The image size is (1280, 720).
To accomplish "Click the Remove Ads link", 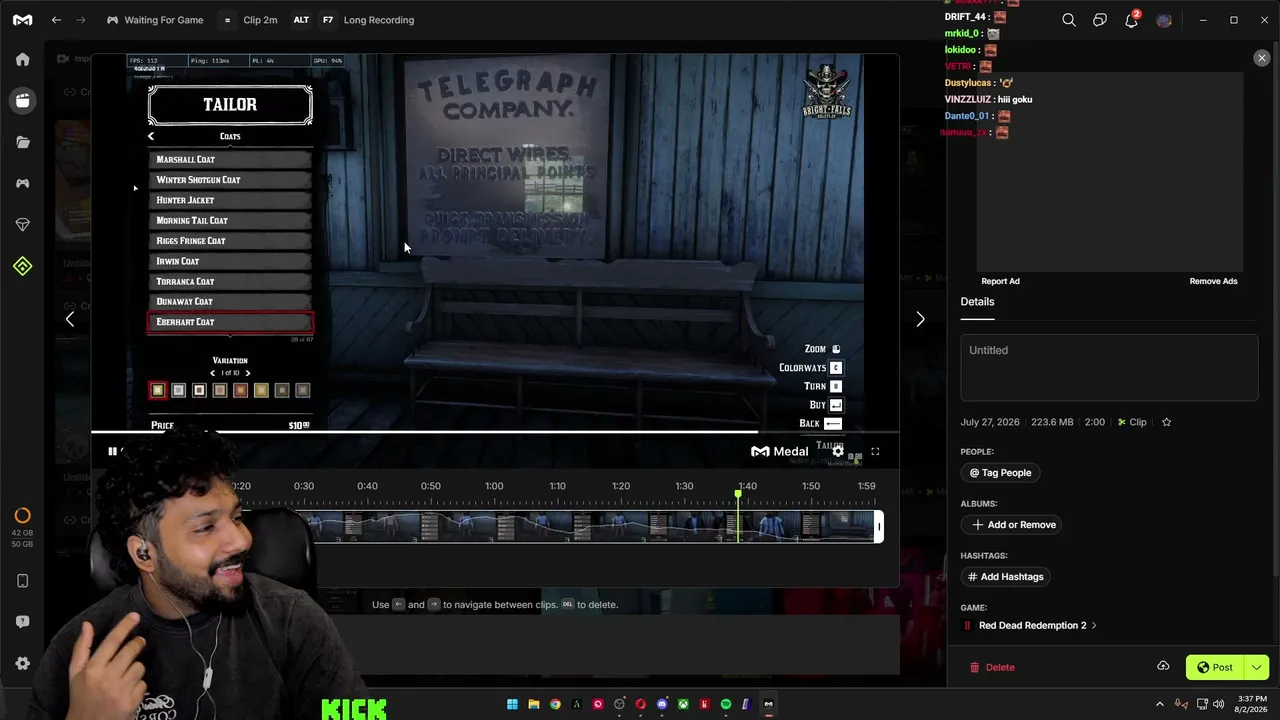I will point(1213,281).
